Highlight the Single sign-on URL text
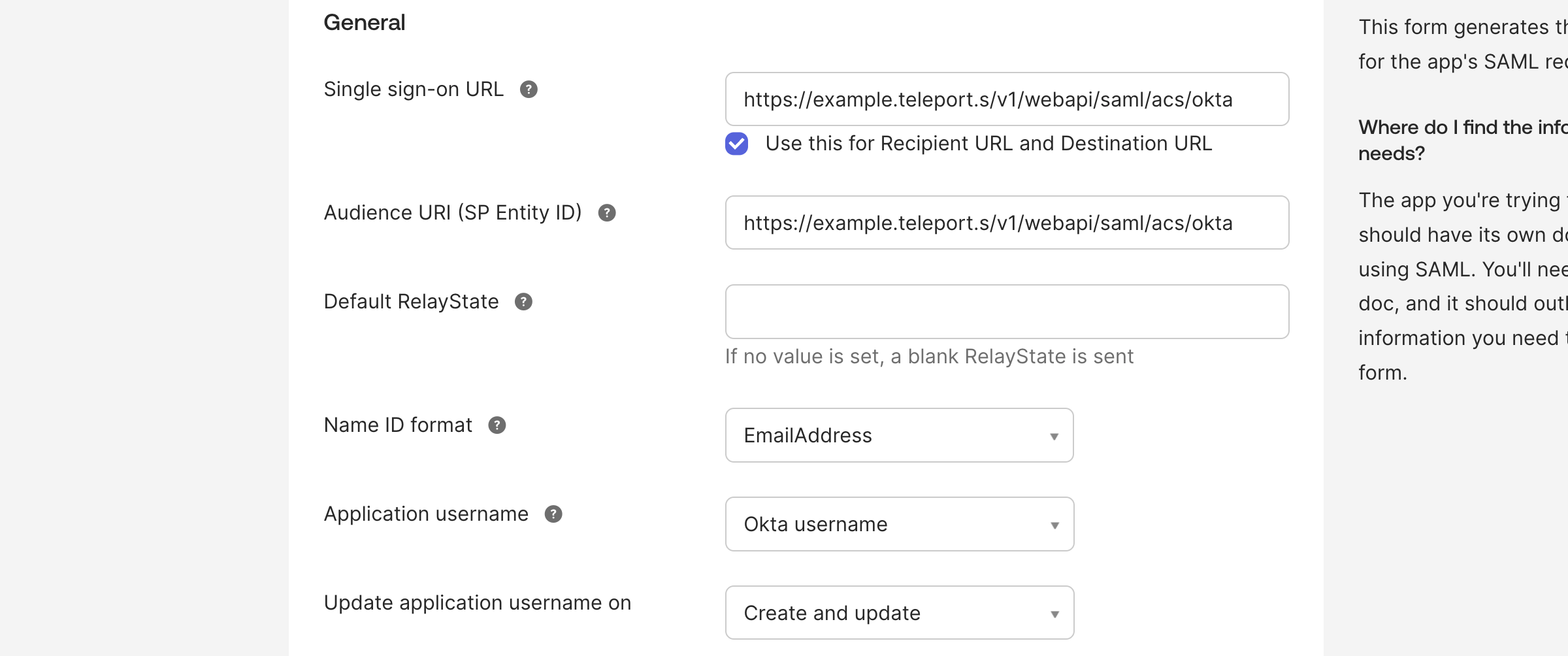This screenshot has width=1568, height=656. [x=987, y=99]
